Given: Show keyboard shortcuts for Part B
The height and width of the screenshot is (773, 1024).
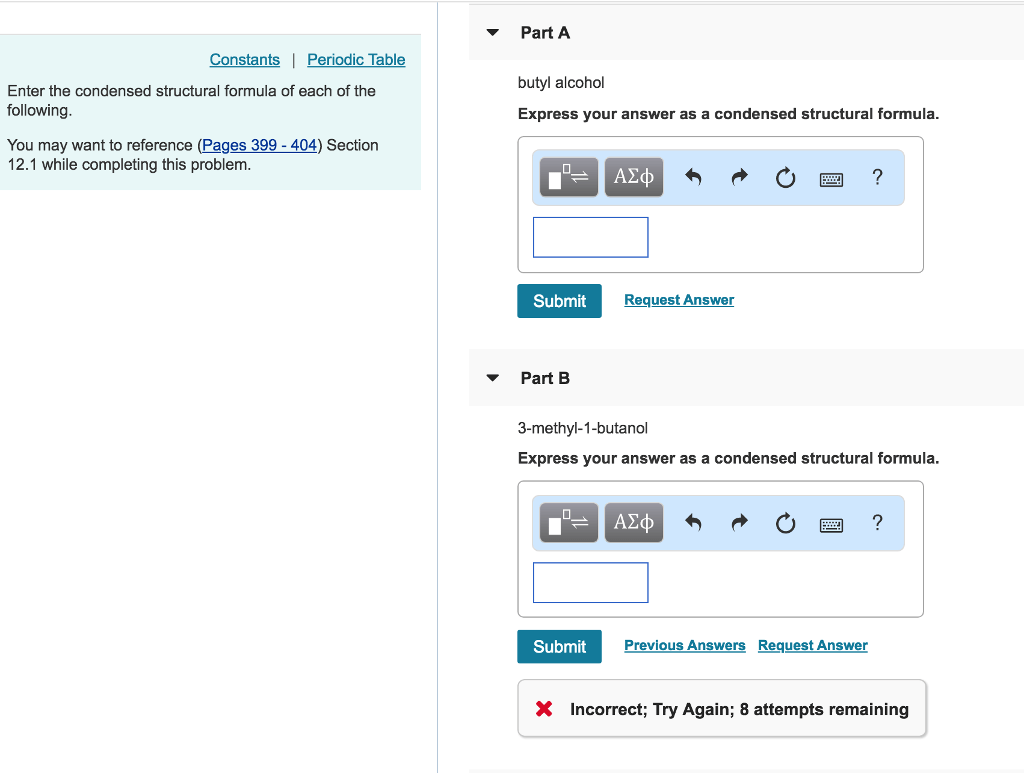Looking at the screenshot, I should (831, 524).
